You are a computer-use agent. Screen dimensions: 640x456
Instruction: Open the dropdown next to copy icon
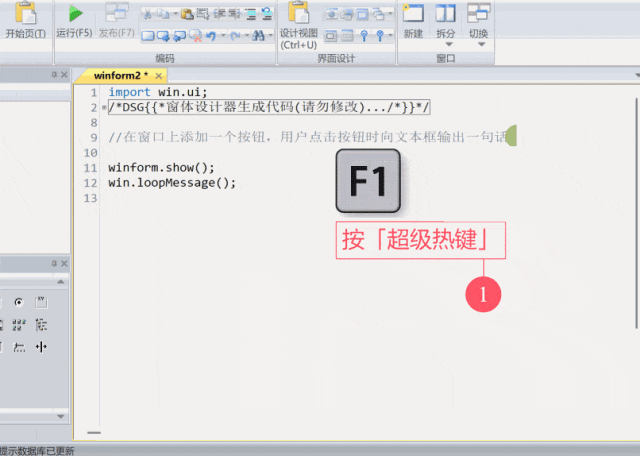175,14
